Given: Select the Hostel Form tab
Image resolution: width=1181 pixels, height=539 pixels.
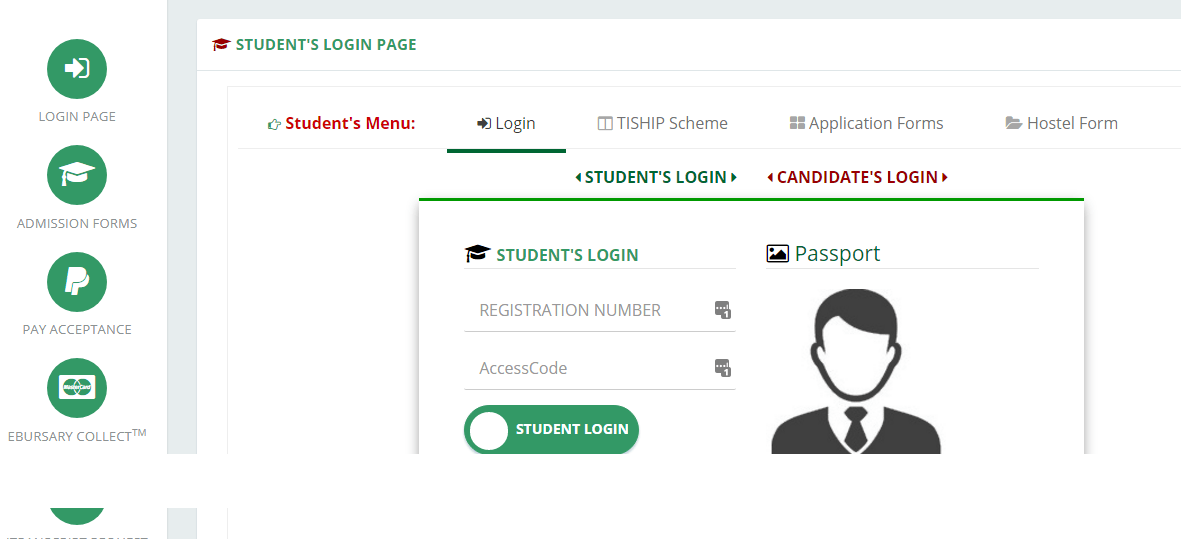Looking at the screenshot, I should (x=1061, y=123).
